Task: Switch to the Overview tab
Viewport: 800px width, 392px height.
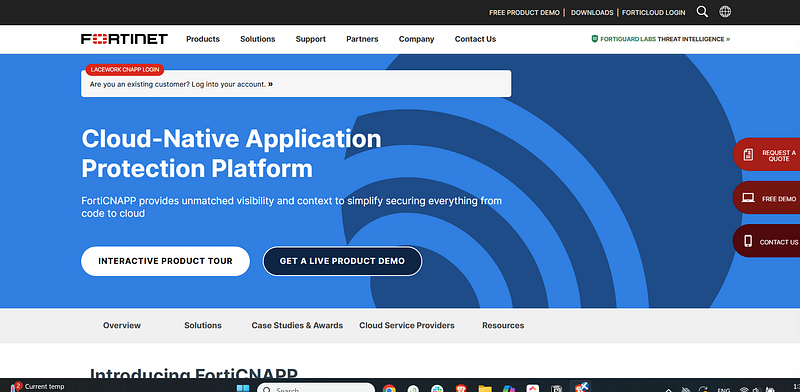Action: (122, 325)
